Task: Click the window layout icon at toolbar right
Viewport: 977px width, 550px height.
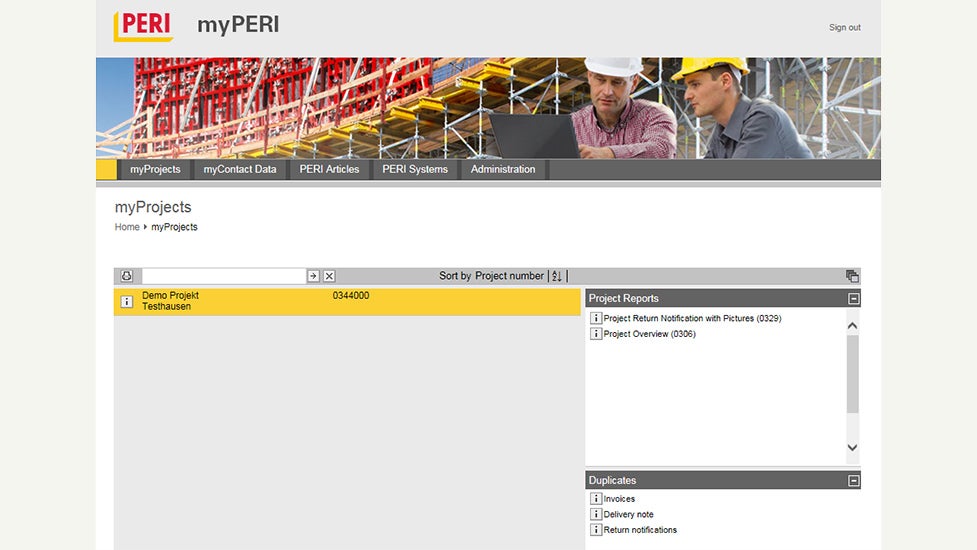Action: (x=852, y=276)
